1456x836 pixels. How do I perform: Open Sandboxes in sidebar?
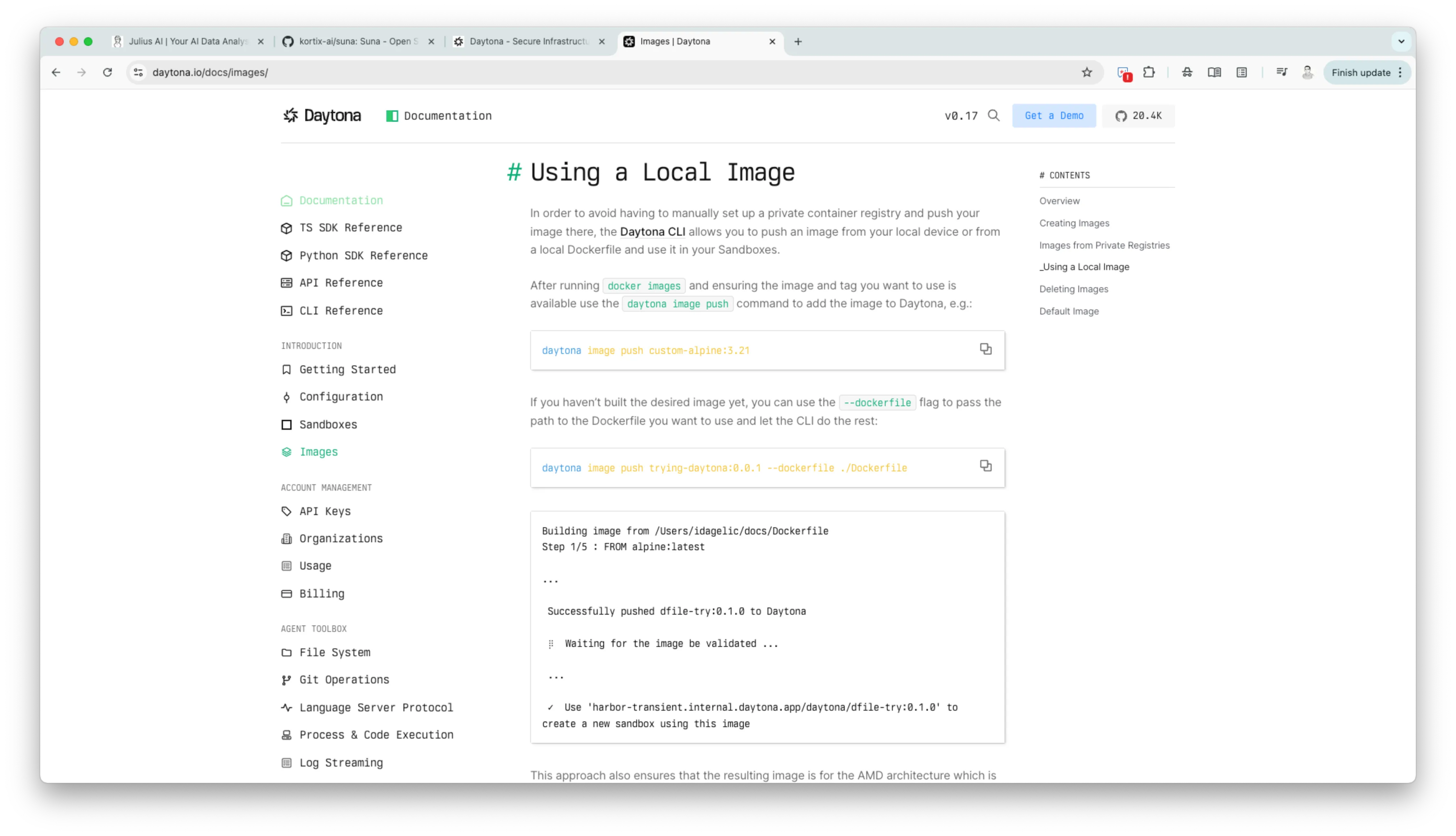[328, 424]
